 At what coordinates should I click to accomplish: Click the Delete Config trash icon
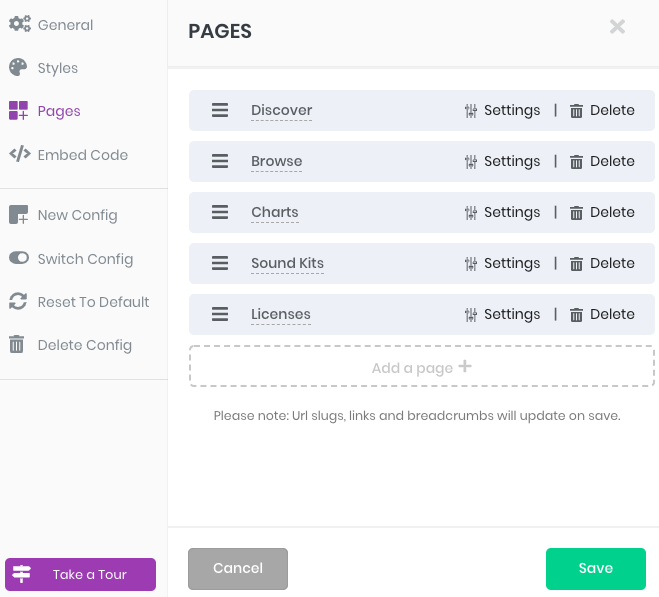[x=17, y=344]
